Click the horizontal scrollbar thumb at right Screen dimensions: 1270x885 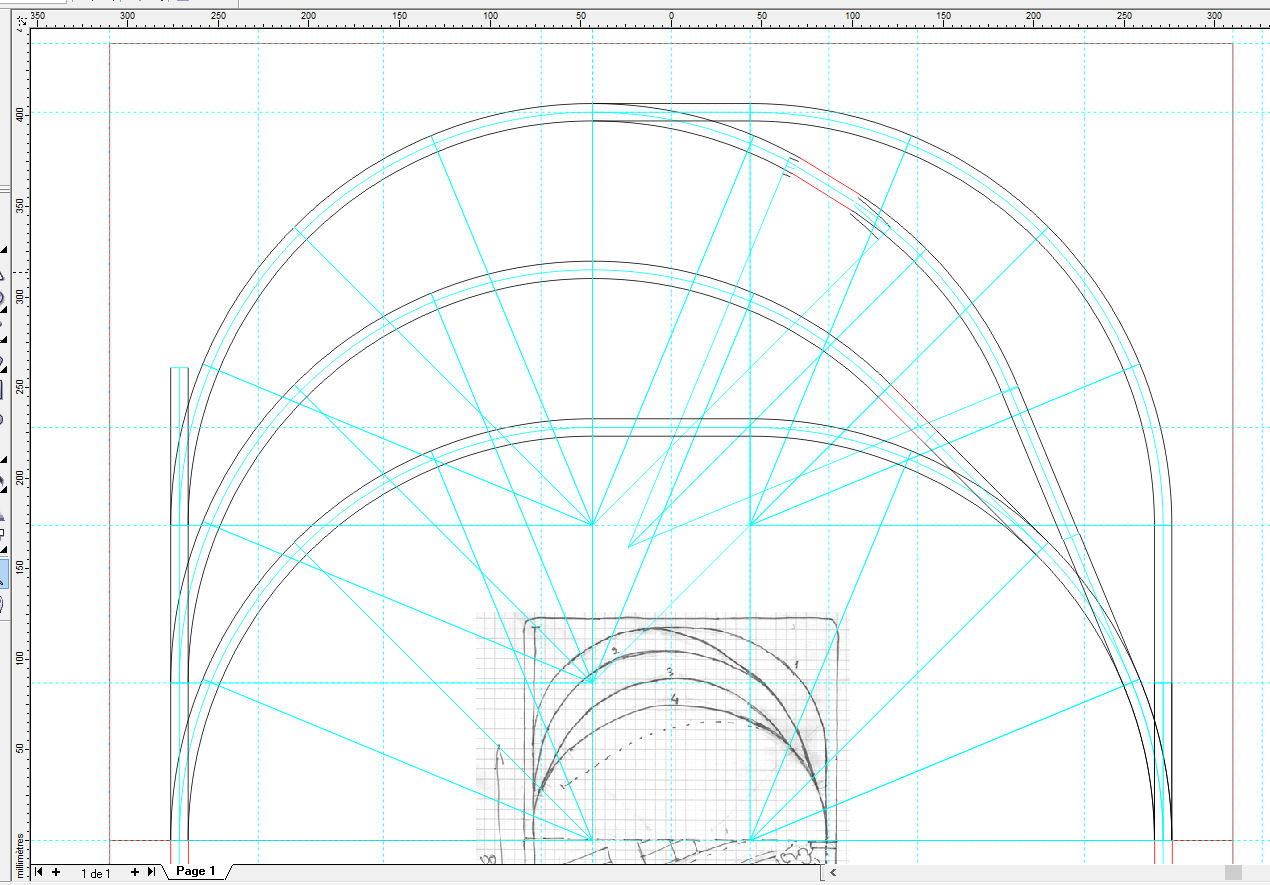tap(1234, 873)
